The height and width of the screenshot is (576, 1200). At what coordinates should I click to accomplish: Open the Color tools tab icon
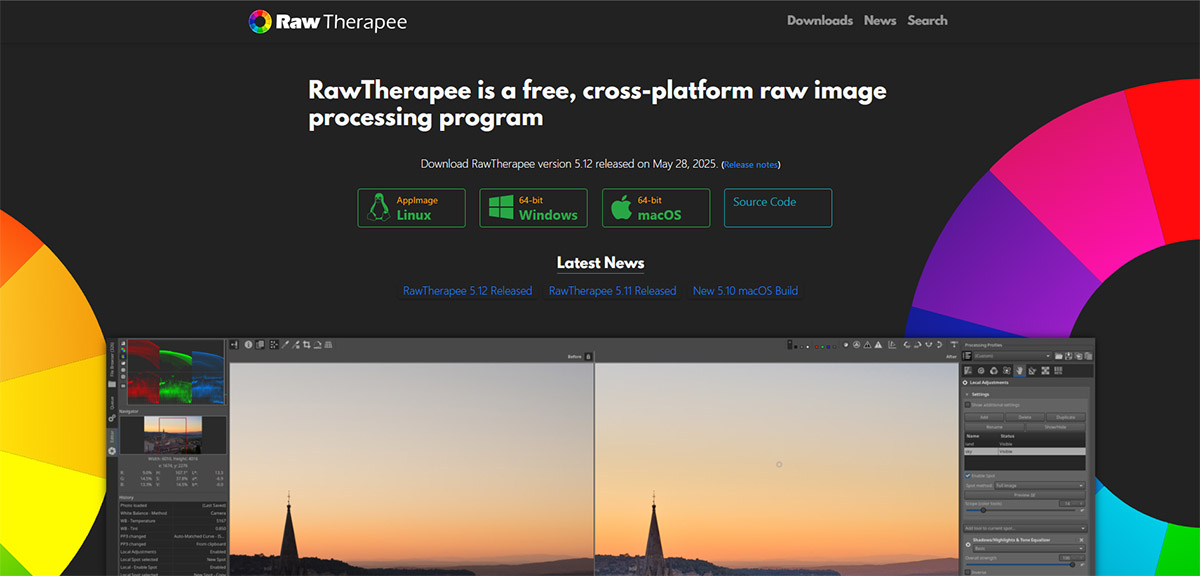click(993, 370)
